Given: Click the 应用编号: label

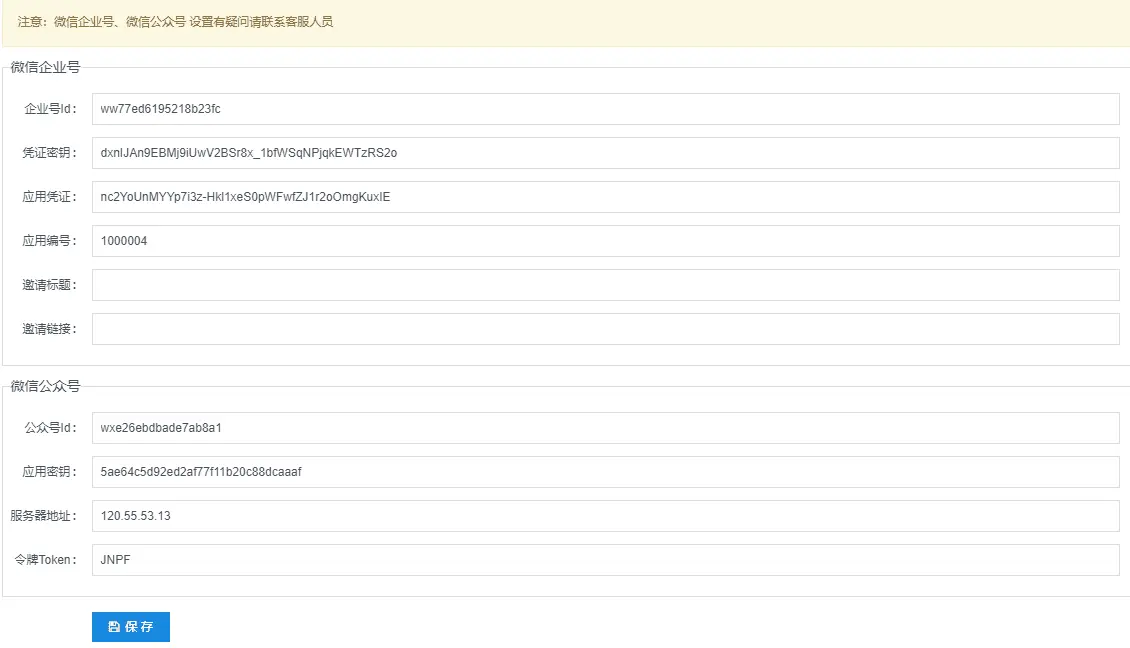Looking at the screenshot, I should coord(49,241).
